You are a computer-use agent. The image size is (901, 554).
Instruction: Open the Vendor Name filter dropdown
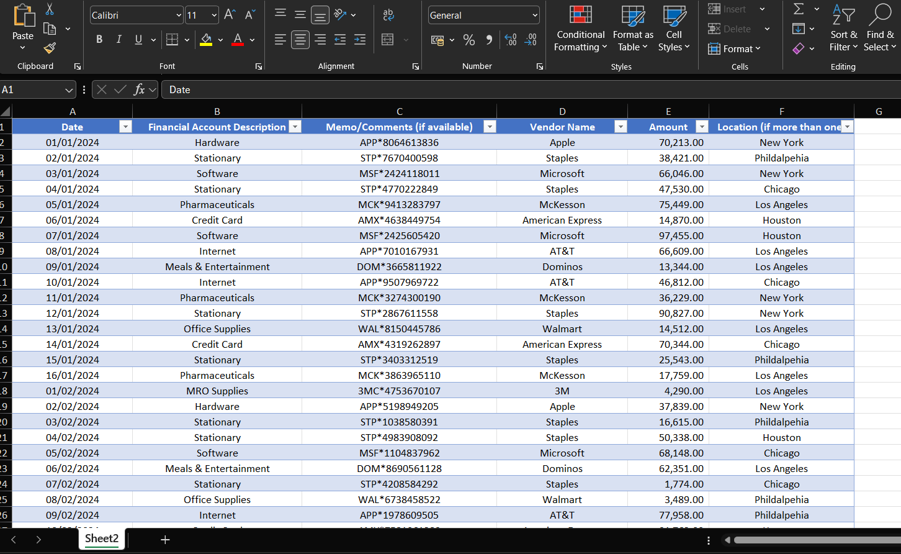pos(621,127)
